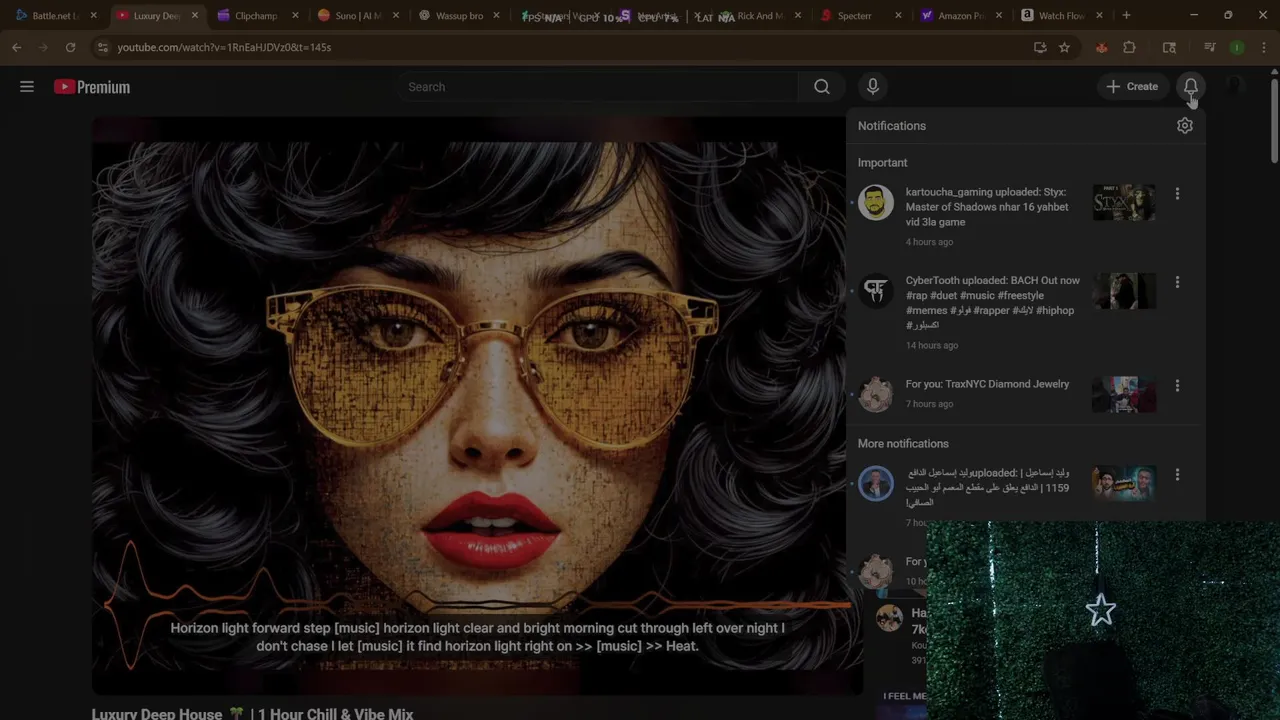This screenshot has height=720, width=1280.
Task: View site information icon in address bar
Action: click(102, 47)
